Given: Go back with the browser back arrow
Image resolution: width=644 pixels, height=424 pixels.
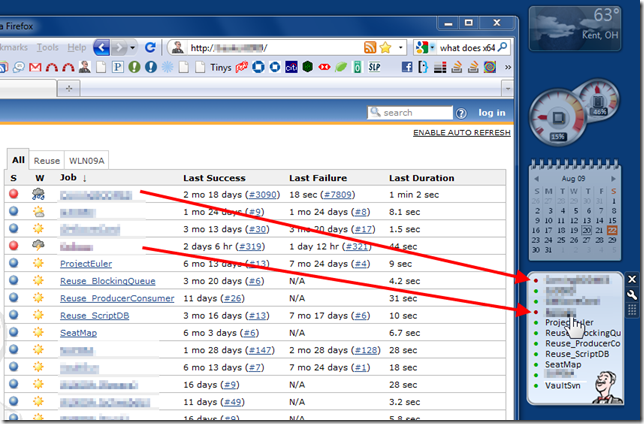Looking at the screenshot, I should click(x=101, y=48).
